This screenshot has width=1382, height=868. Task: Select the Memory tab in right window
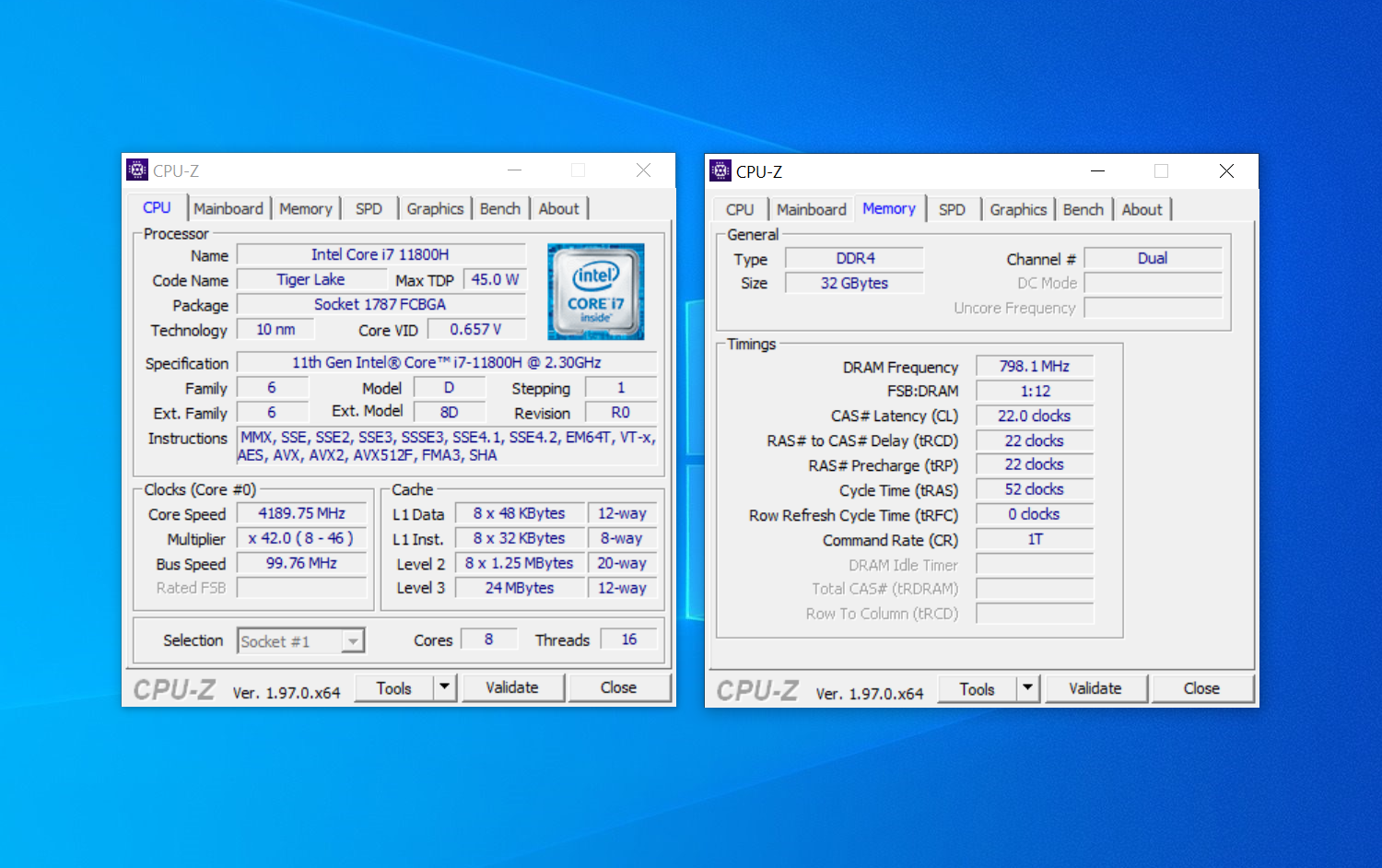click(x=889, y=209)
